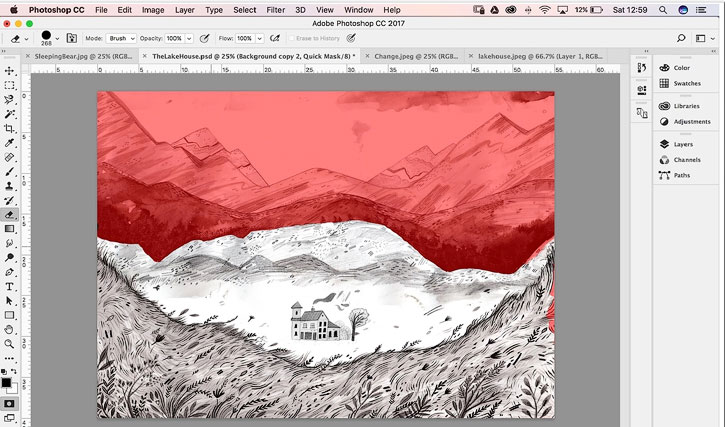Select the Lasso tool
This screenshot has height=427, width=725.
click(x=9, y=99)
